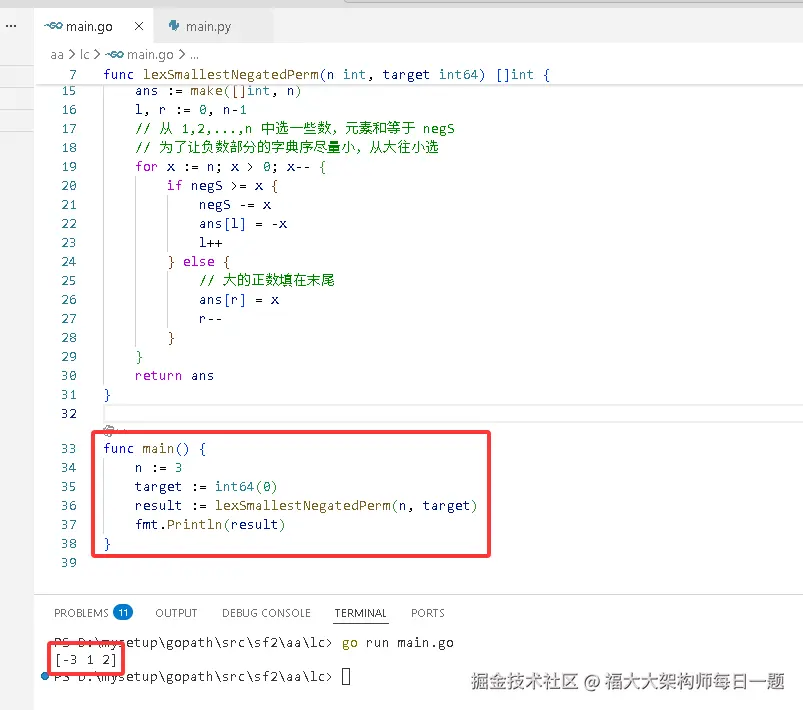803x710 pixels.
Task: Click the 'for x := n; x > 0; x--' line
Action: [x=230, y=167]
